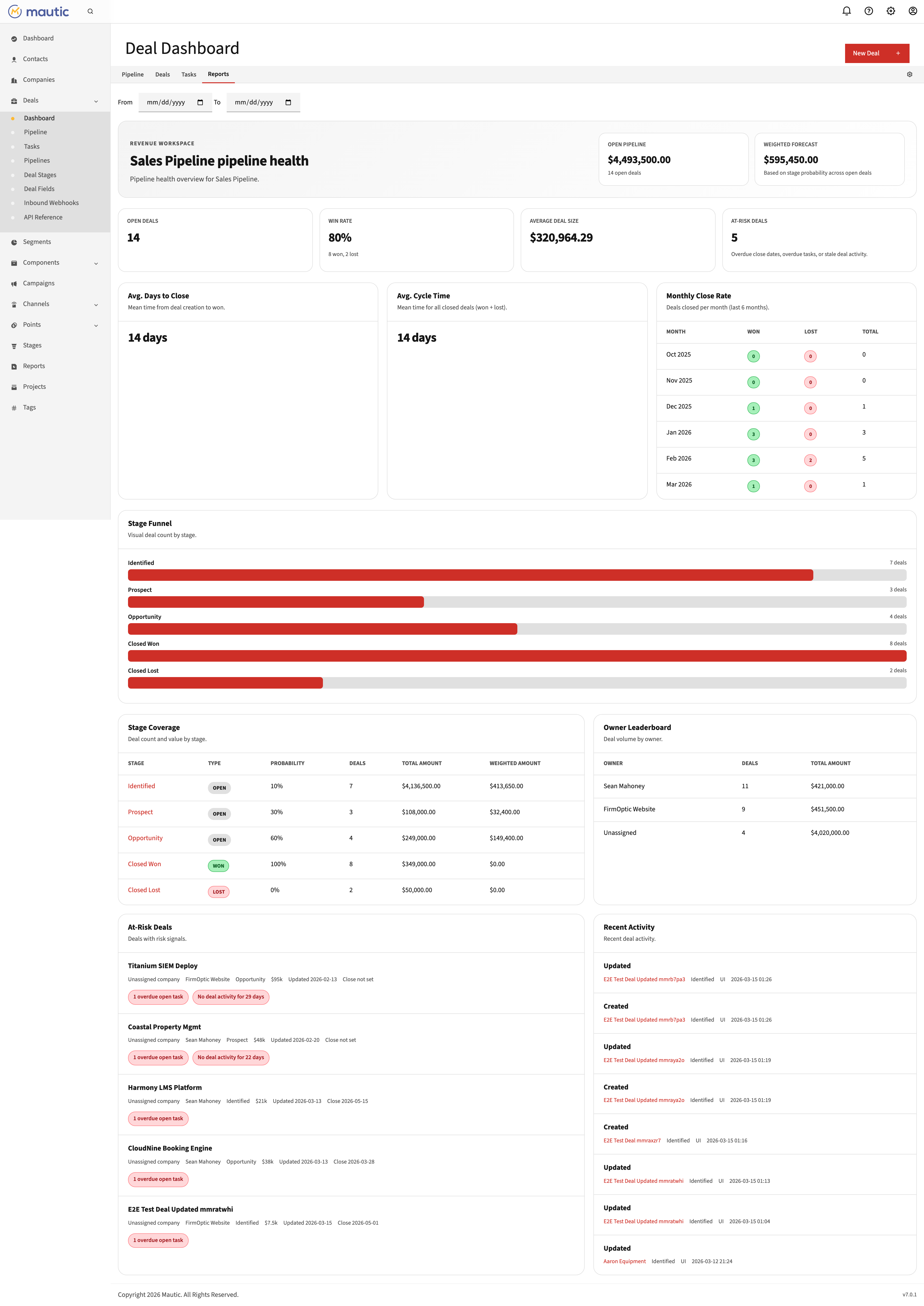Image resolution: width=924 pixels, height=1306 pixels.
Task: Open the Aaron Equipment deal link
Action: [x=624, y=1261]
